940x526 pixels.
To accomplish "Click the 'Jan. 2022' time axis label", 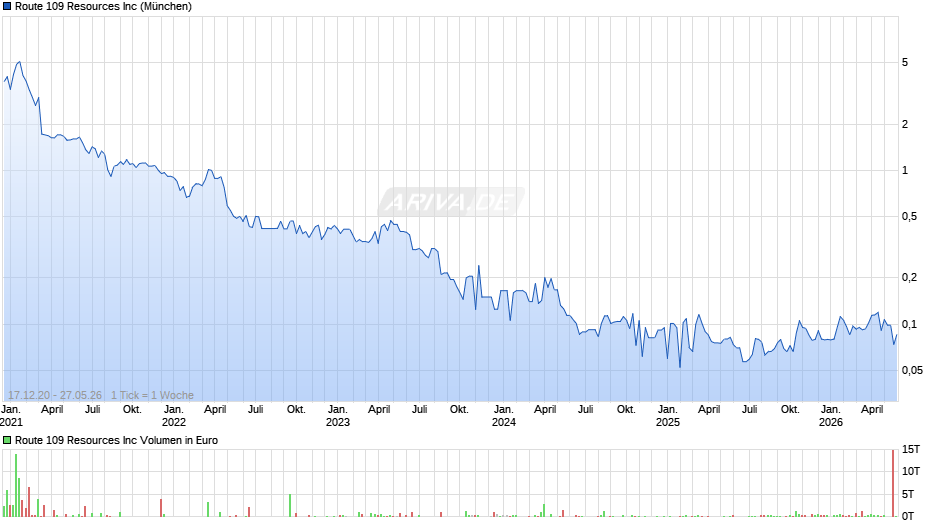I will 174,416.
